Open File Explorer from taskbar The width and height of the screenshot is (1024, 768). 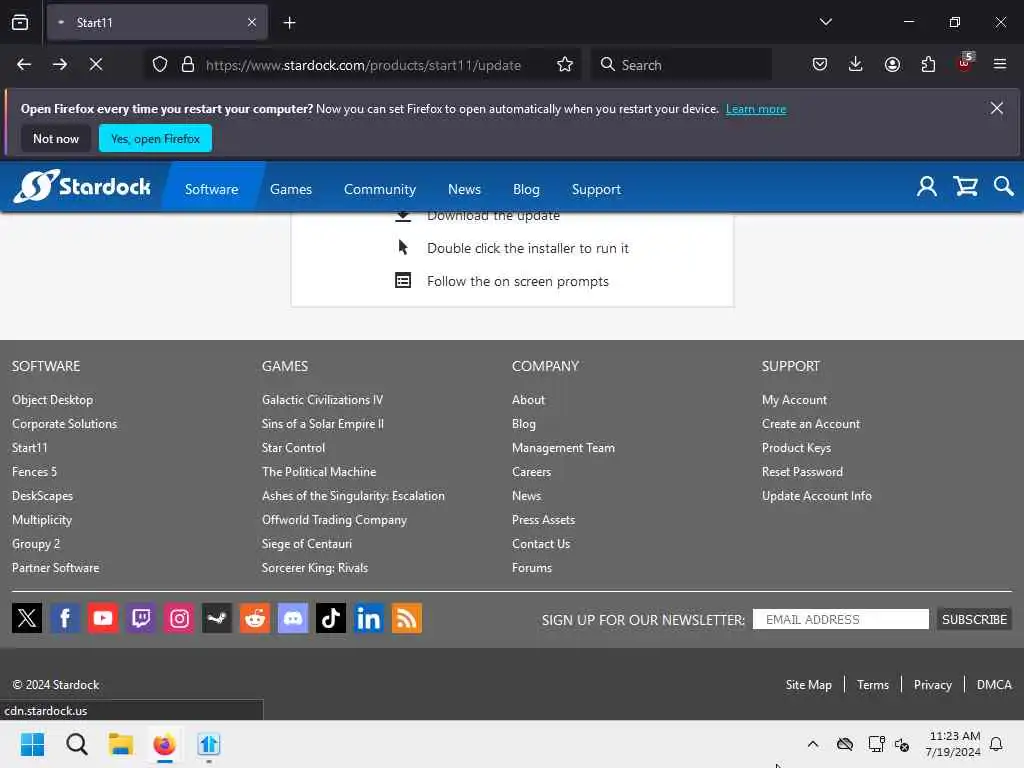click(x=120, y=744)
